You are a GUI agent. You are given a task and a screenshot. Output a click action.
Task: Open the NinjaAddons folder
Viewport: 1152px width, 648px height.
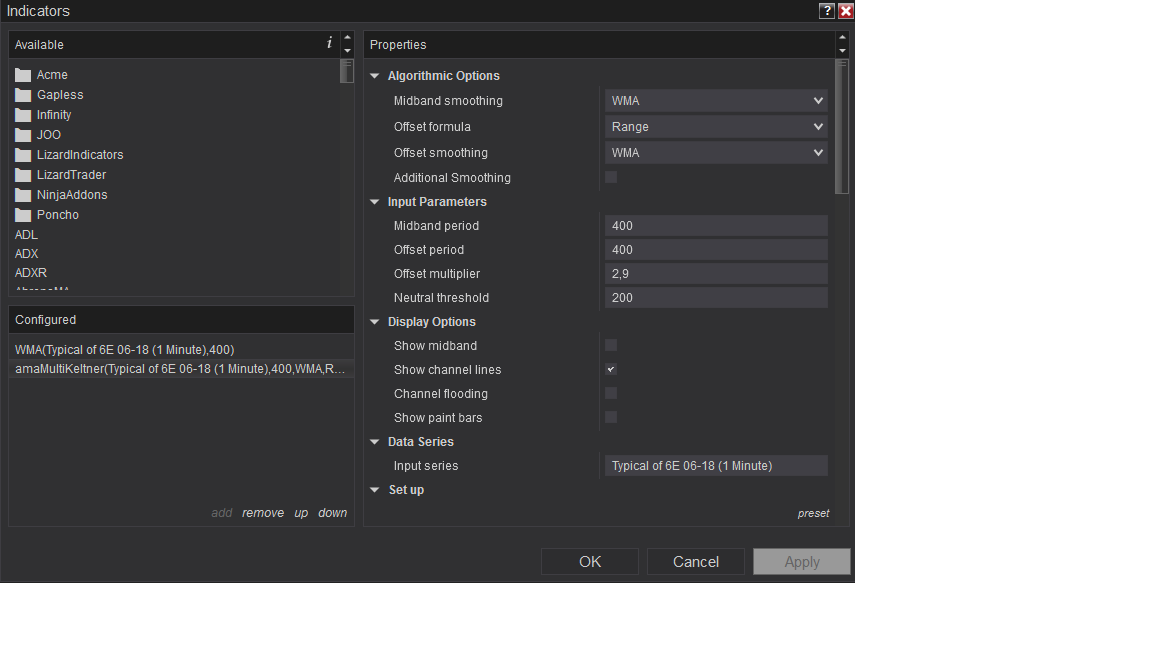click(61, 195)
